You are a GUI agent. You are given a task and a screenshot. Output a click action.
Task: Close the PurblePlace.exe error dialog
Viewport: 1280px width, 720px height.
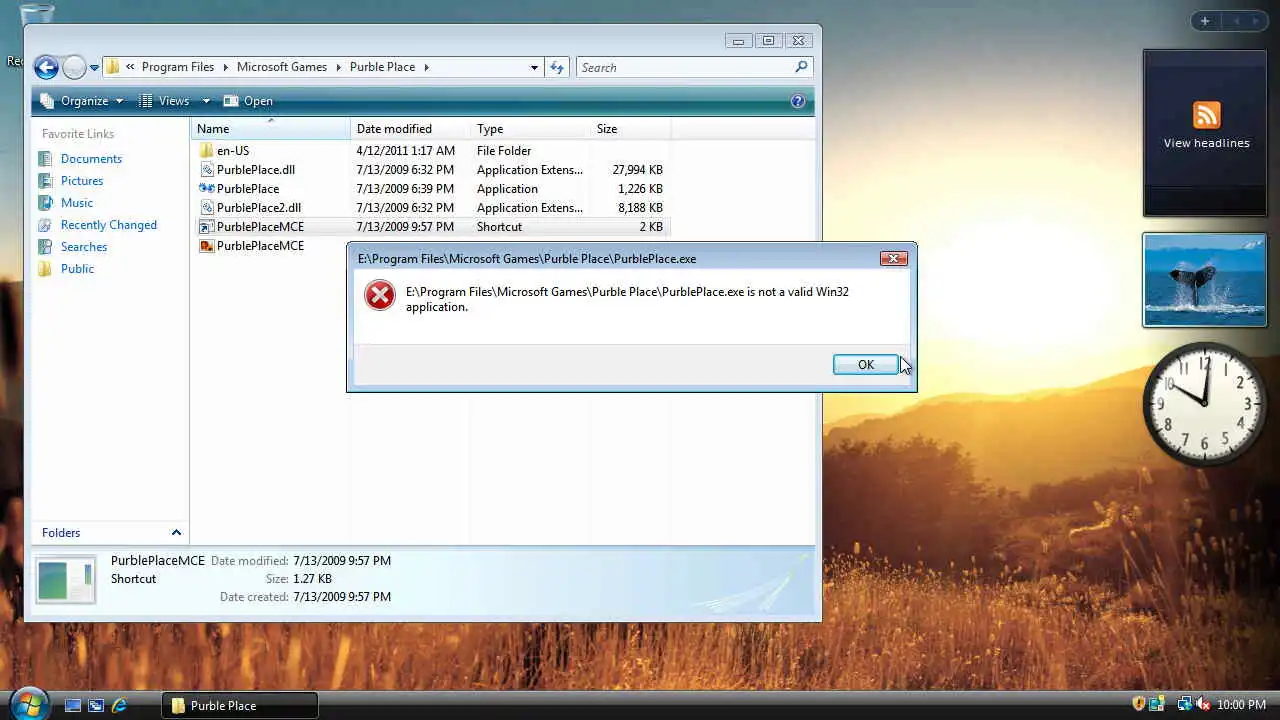click(893, 259)
